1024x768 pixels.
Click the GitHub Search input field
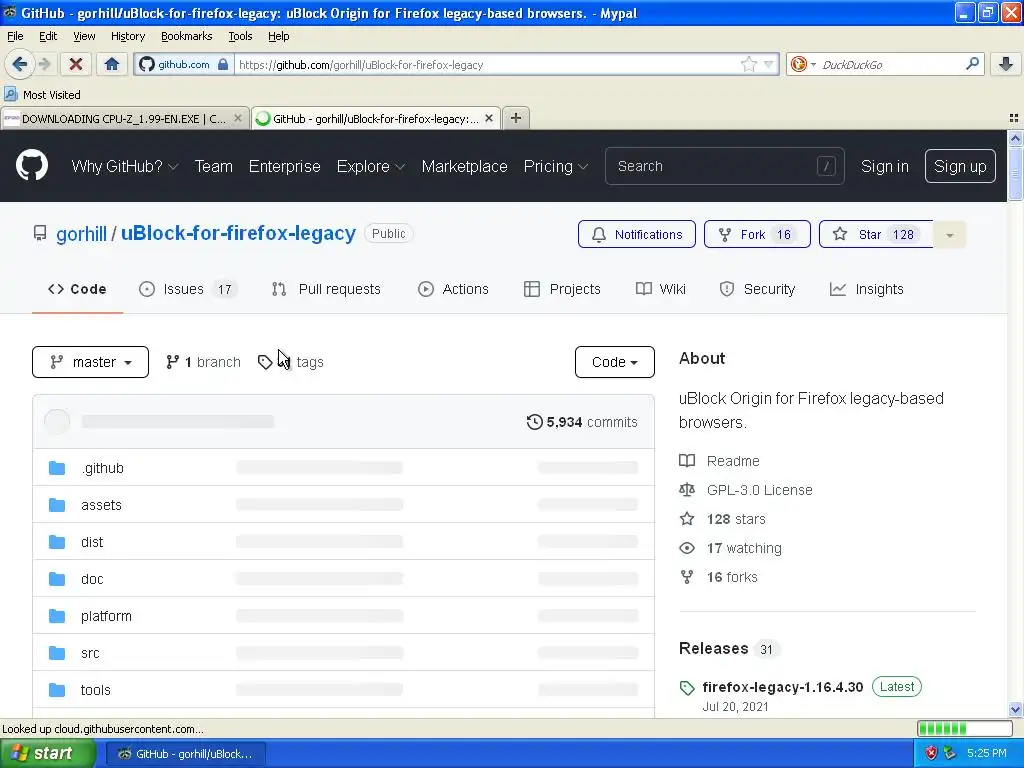click(x=724, y=167)
